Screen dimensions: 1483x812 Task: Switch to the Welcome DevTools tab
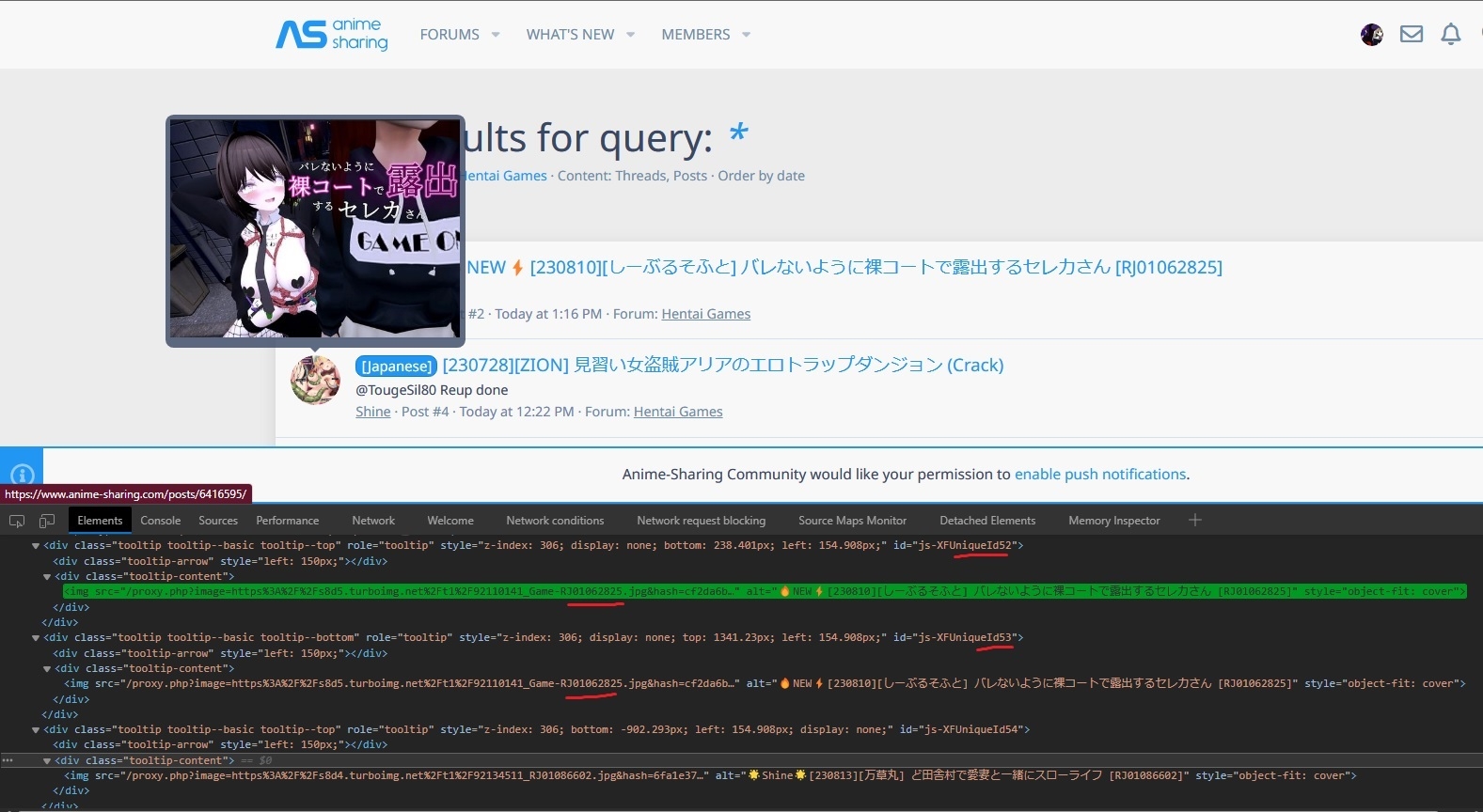pos(450,521)
